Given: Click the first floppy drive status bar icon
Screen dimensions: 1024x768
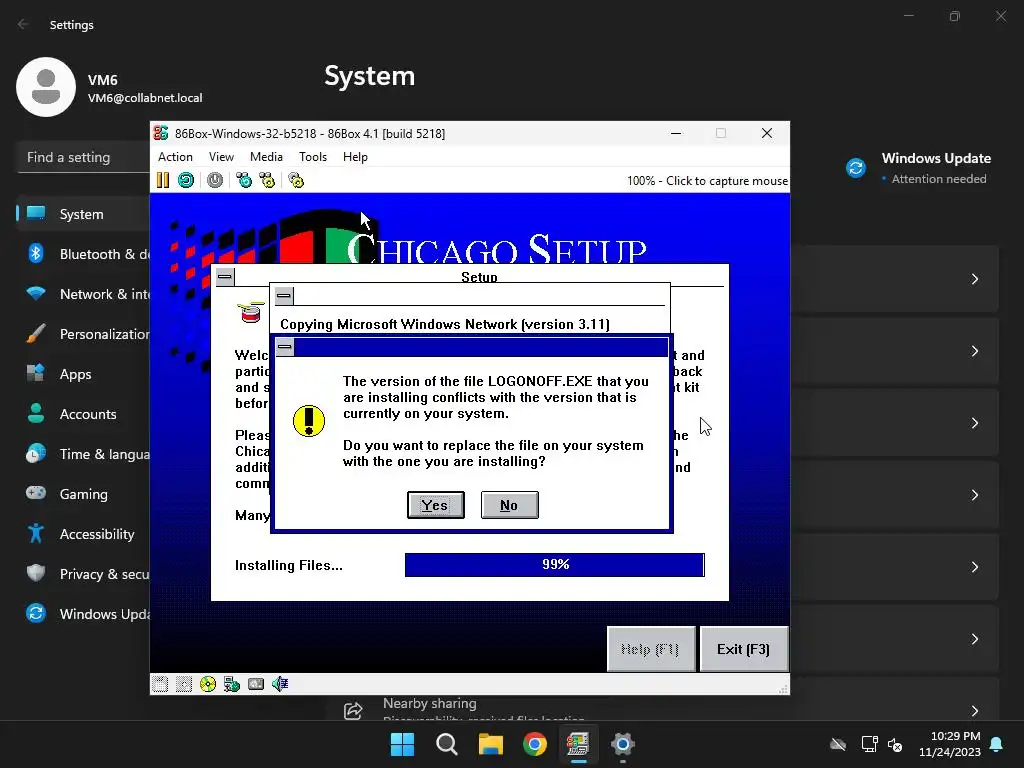Looking at the screenshot, I should (160, 684).
